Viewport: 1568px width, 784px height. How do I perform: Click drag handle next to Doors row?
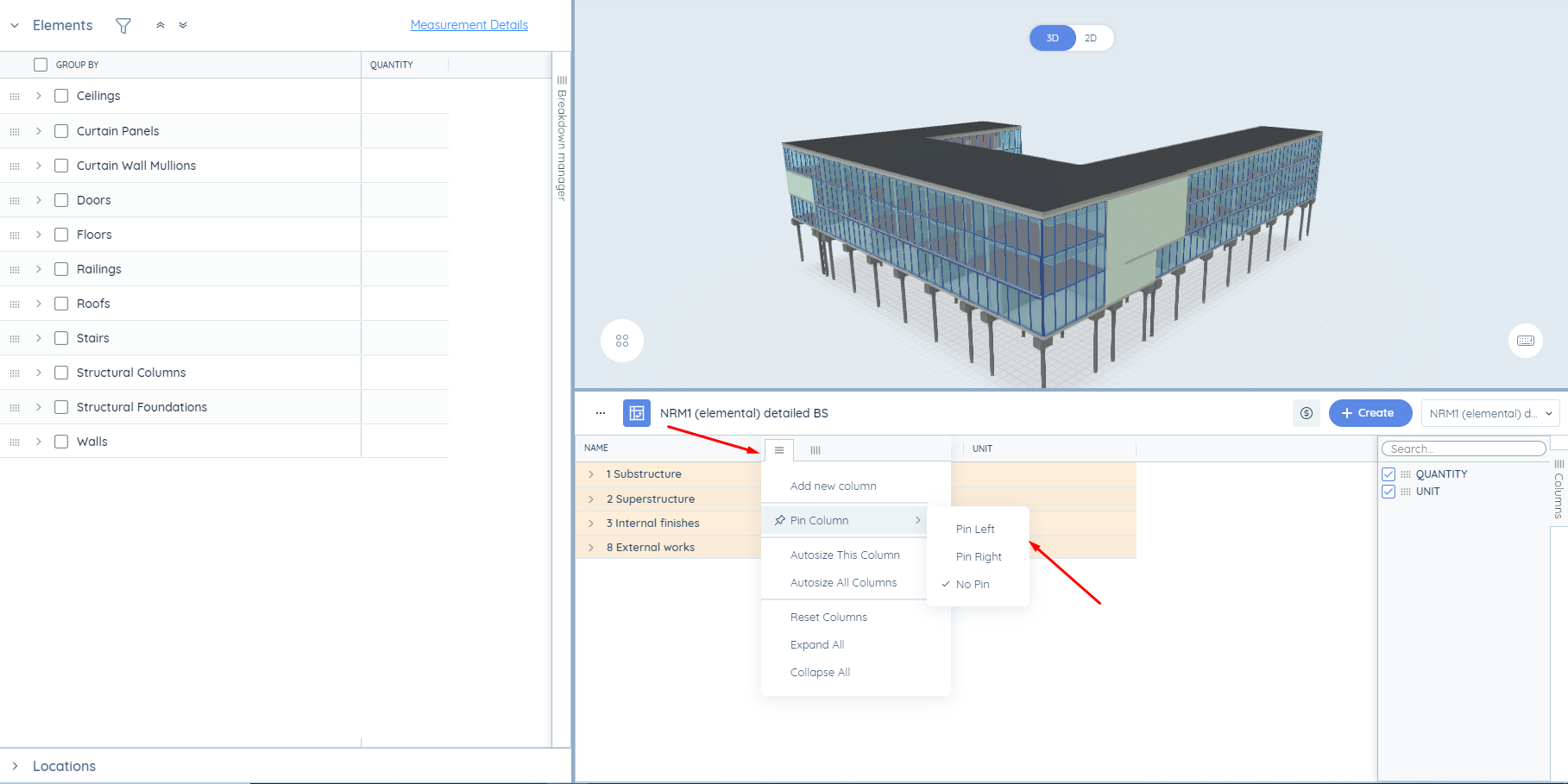(x=15, y=200)
